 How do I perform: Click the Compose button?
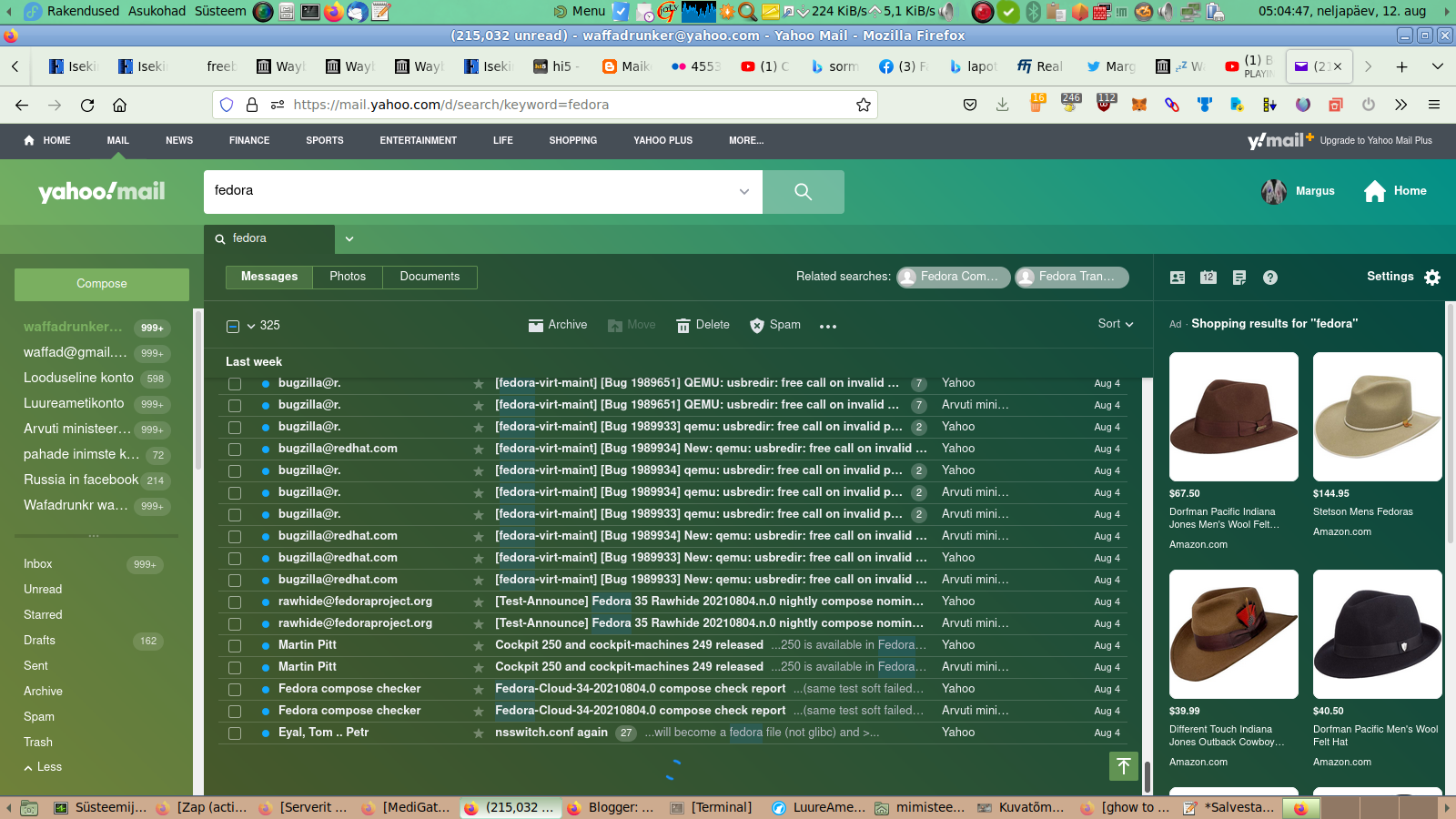pyautogui.click(x=102, y=284)
